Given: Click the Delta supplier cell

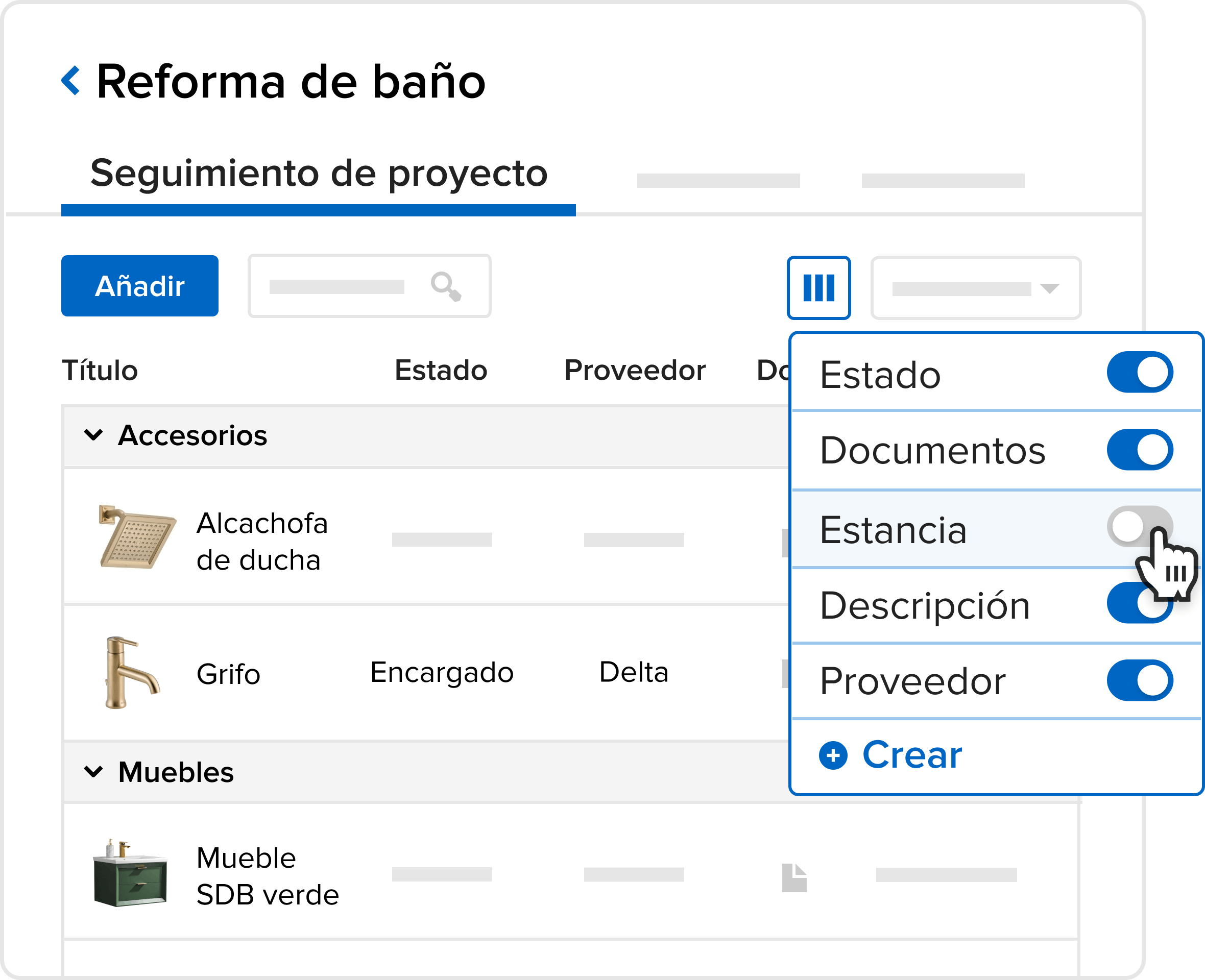Looking at the screenshot, I should click(634, 672).
